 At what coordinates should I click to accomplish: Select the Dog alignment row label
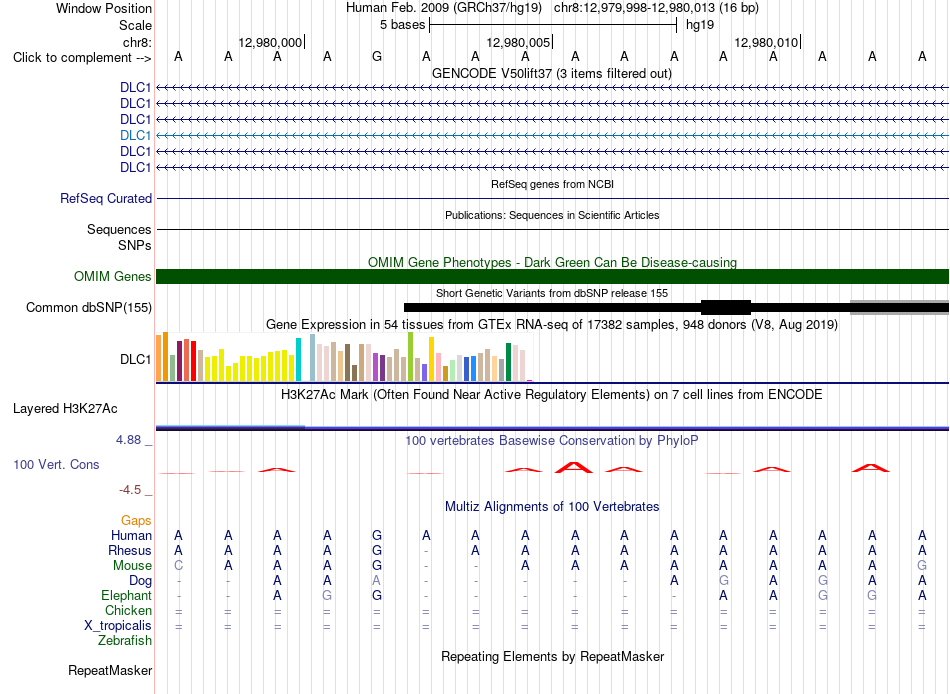pos(140,581)
